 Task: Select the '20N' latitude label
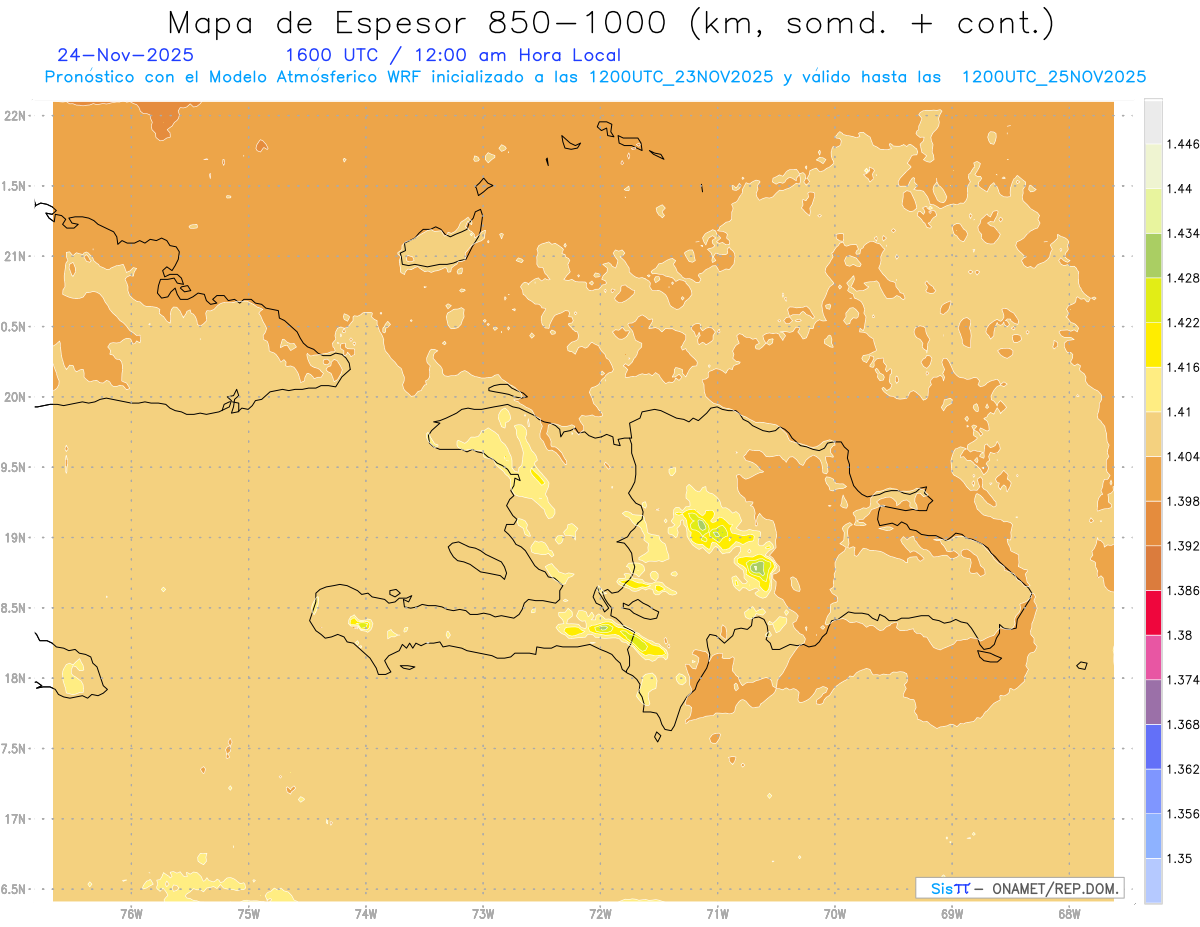(x=17, y=397)
